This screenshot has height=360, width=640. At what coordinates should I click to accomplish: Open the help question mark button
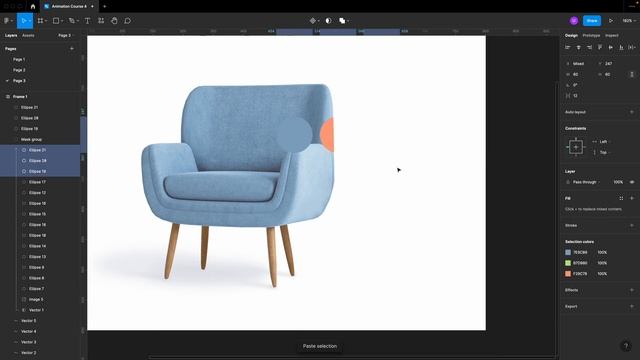point(626,346)
